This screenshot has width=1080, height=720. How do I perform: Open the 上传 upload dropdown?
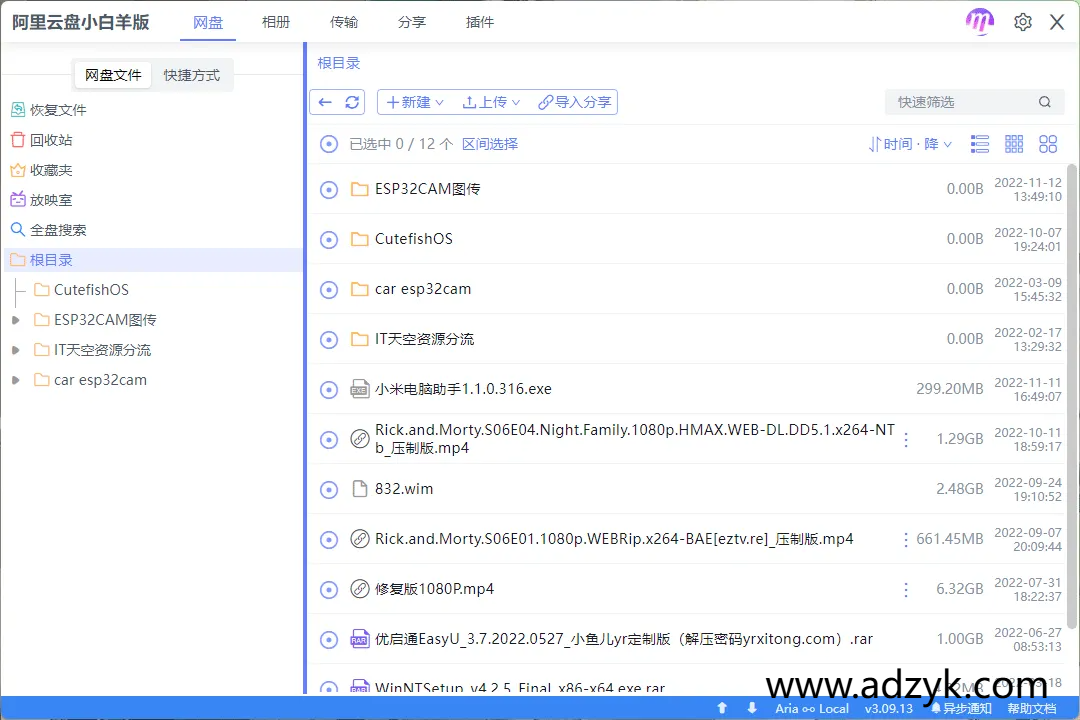(490, 101)
